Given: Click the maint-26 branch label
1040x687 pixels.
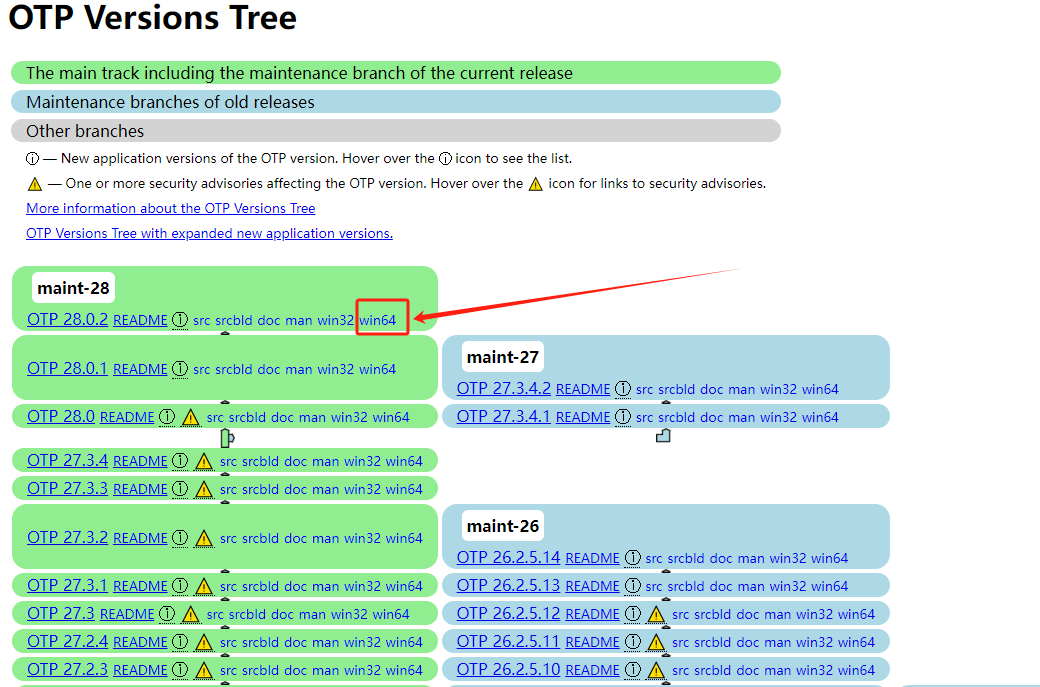Looking at the screenshot, I should pyautogui.click(x=503, y=526).
